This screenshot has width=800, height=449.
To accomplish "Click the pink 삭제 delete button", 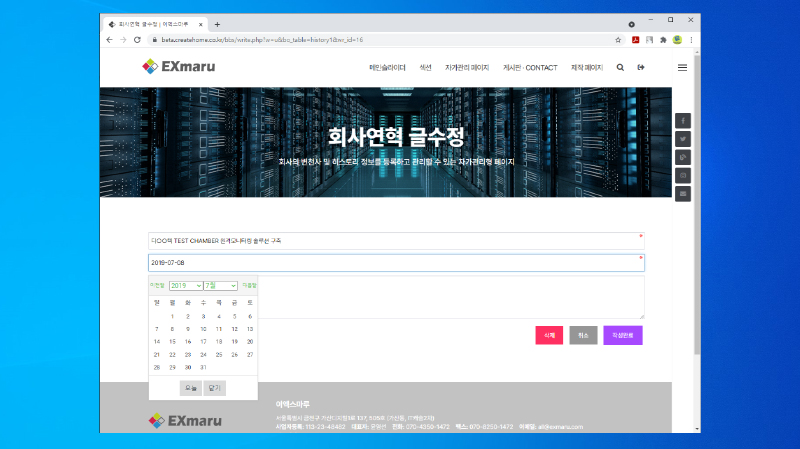I will 549,335.
